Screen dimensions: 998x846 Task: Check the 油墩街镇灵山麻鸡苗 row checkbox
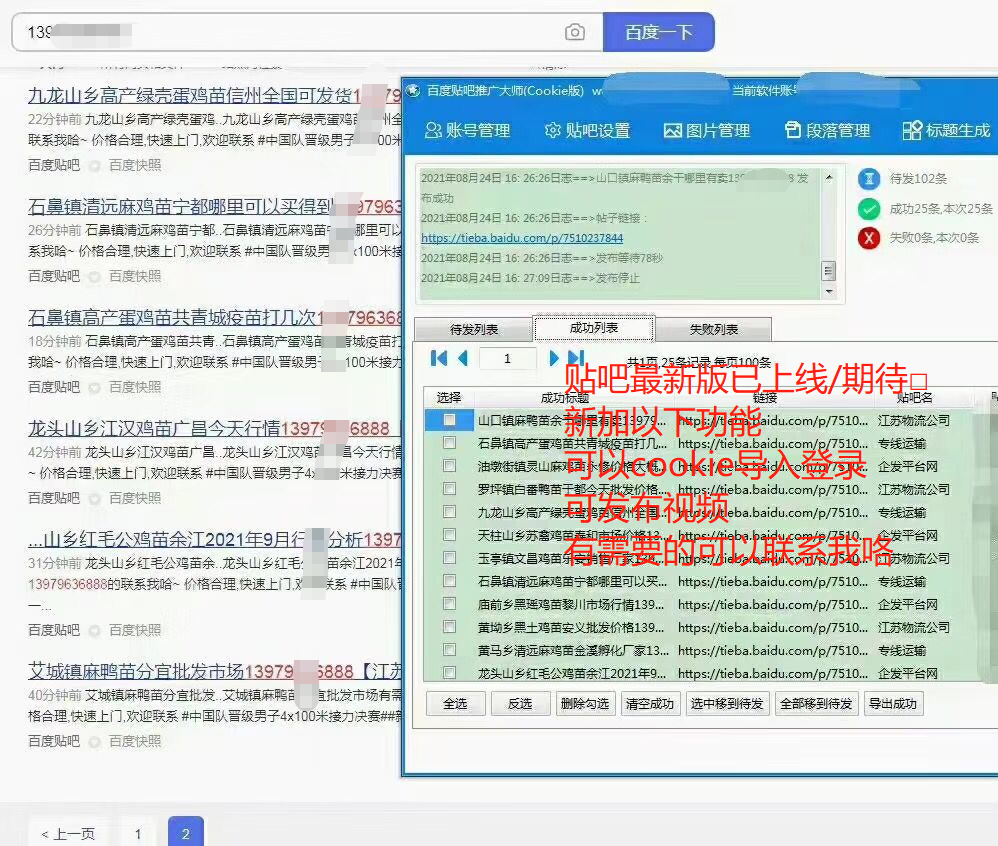(449, 466)
